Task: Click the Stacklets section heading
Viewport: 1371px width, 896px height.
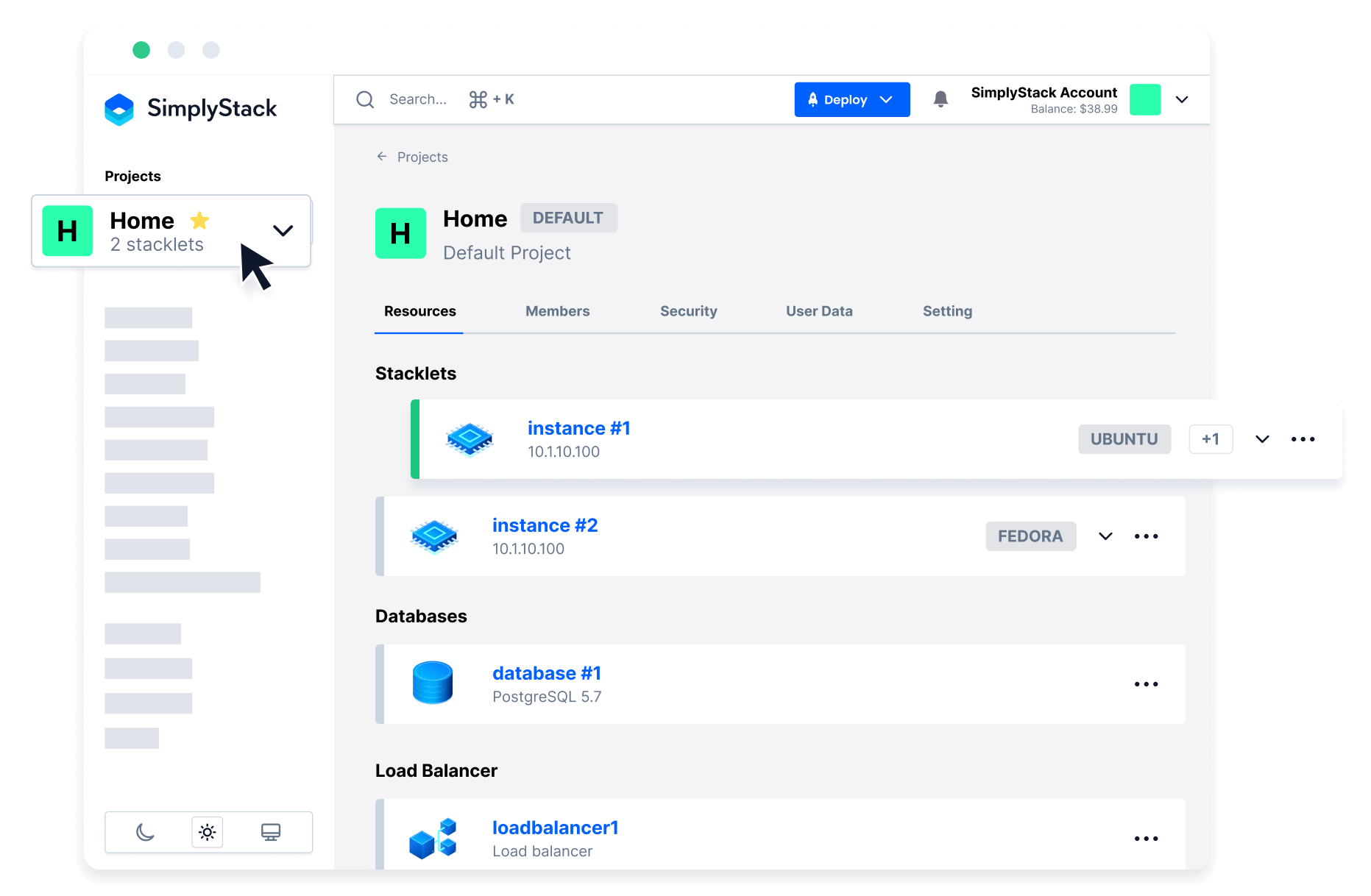Action: 416,373
